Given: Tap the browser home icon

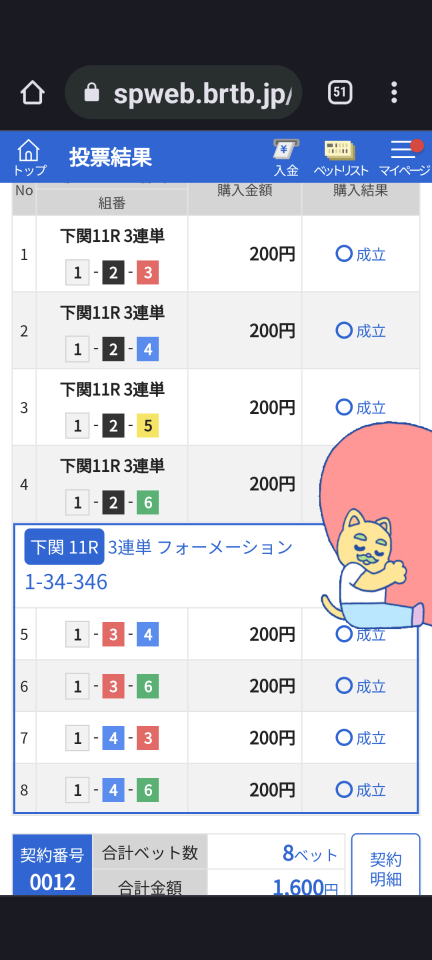Looking at the screenshot, I should [x=32, y=93].
